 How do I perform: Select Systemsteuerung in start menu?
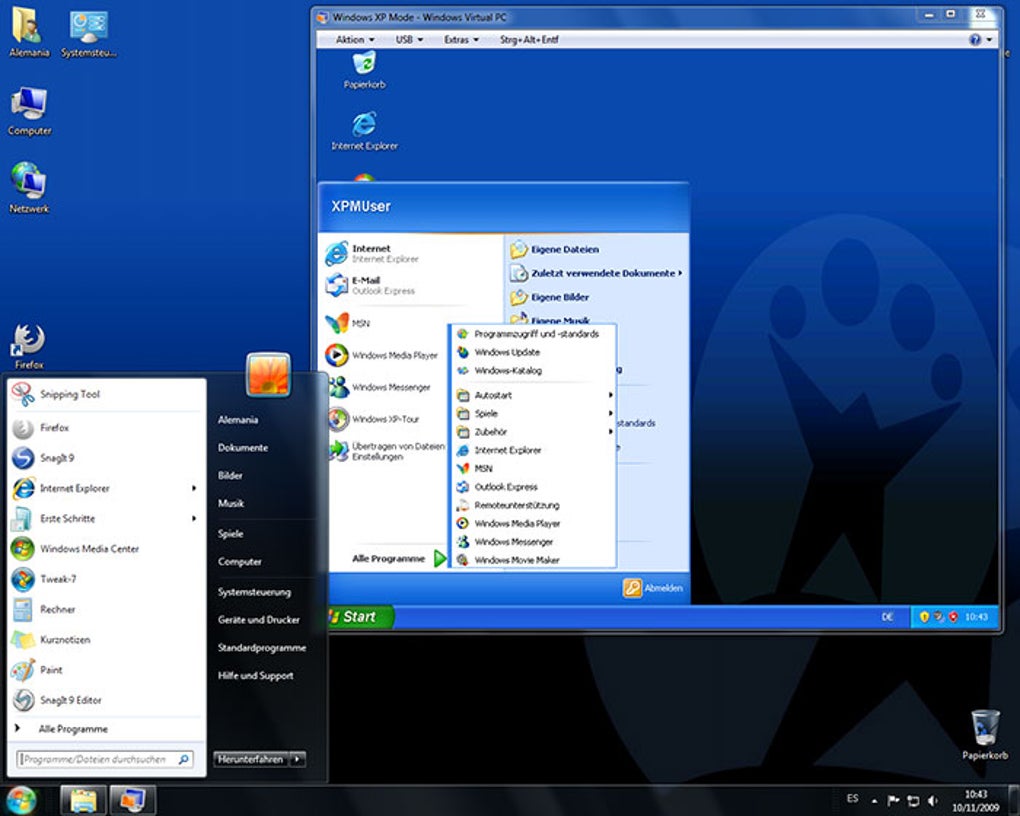254,592
